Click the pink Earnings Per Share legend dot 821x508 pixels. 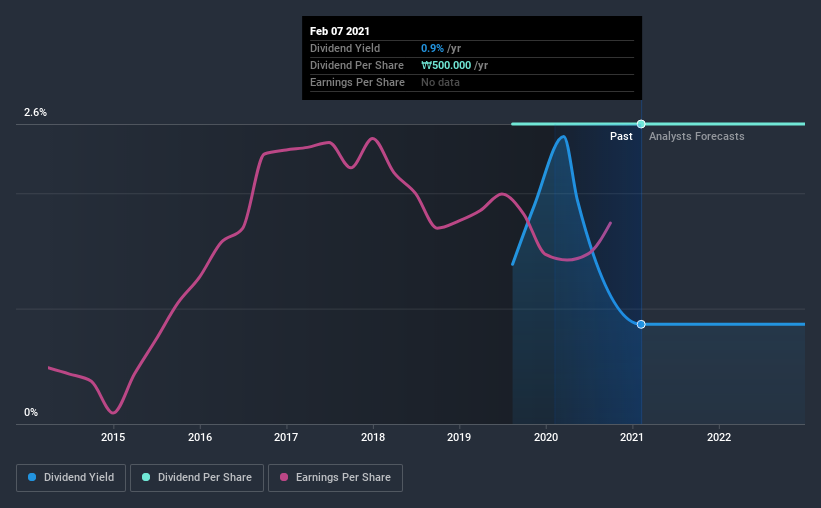click(284, 477)
